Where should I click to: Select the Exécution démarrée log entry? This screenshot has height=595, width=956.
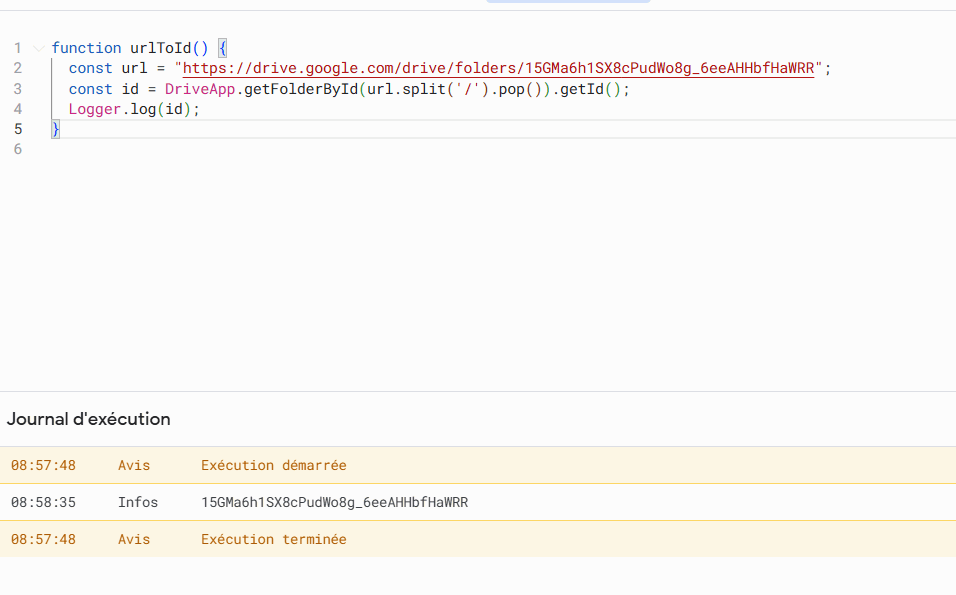point(273,465)
